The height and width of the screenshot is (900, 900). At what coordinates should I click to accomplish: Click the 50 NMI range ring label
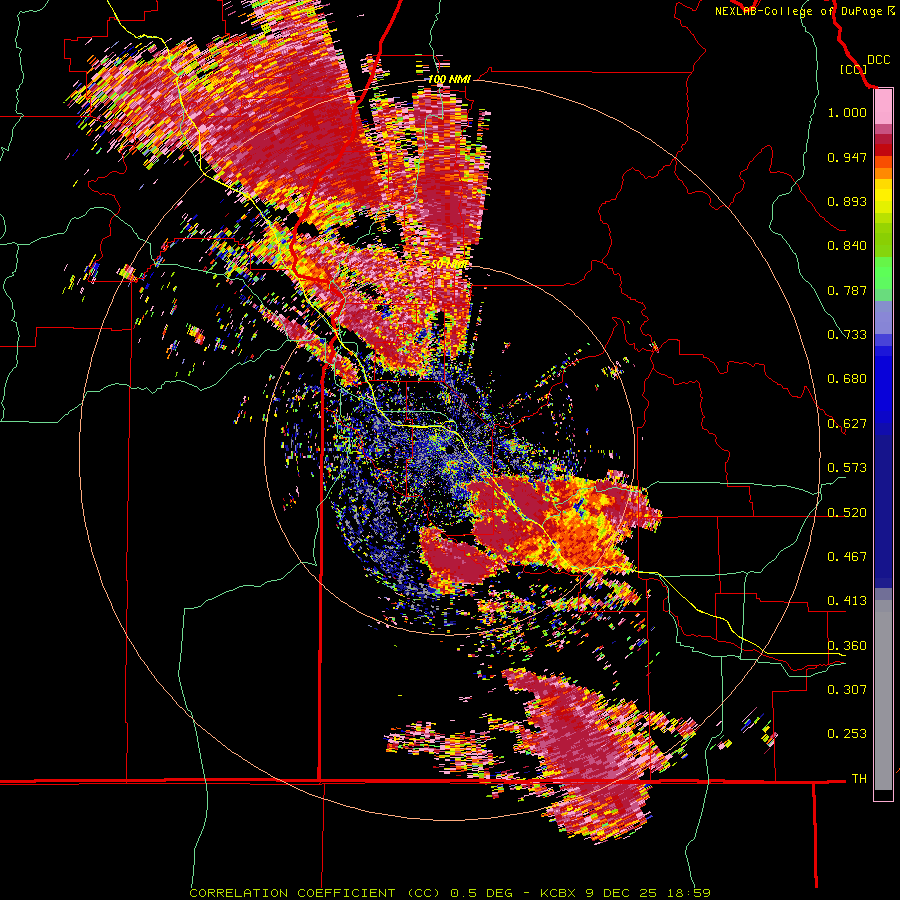tap(448, 265)
